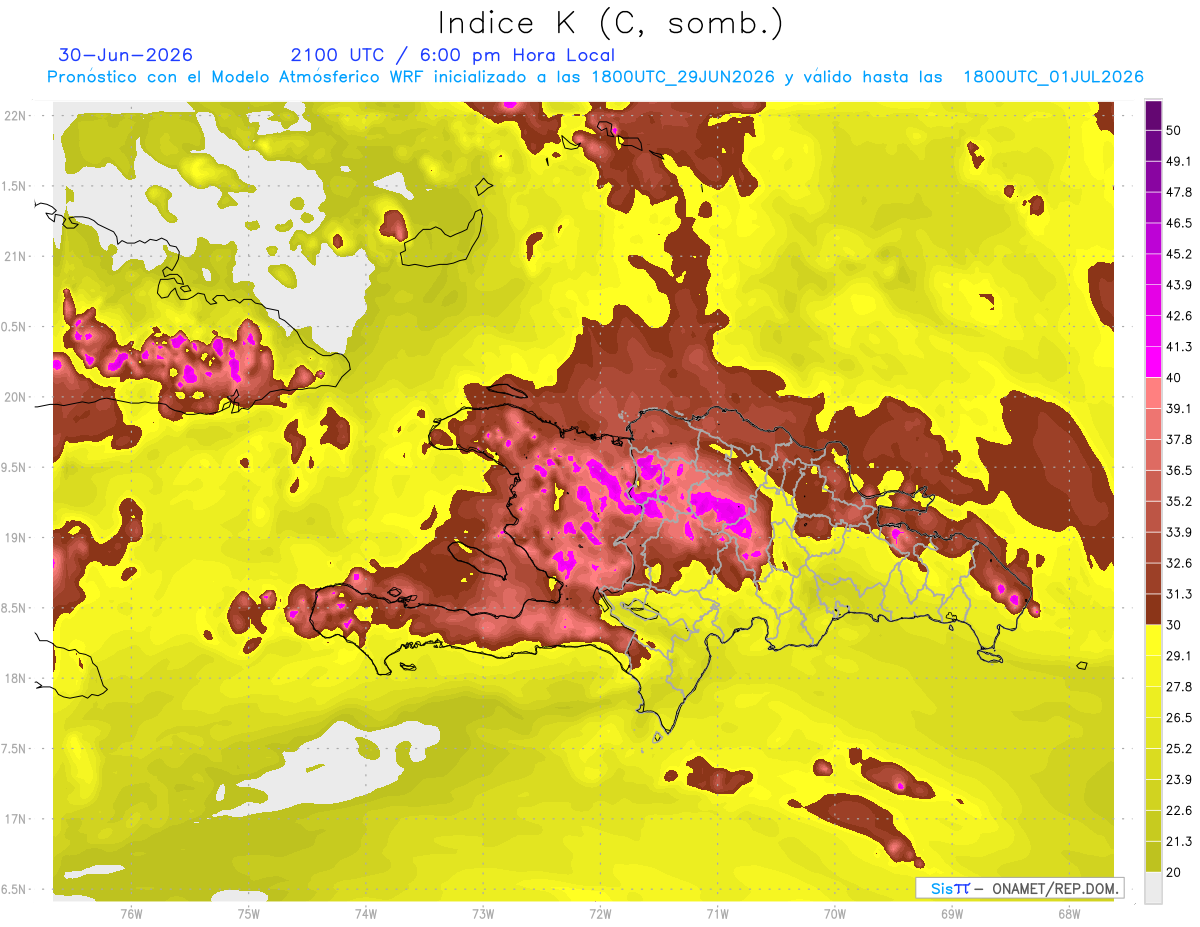Click the '73W' longitude label
1200x927 pixels.
[483, 913]
